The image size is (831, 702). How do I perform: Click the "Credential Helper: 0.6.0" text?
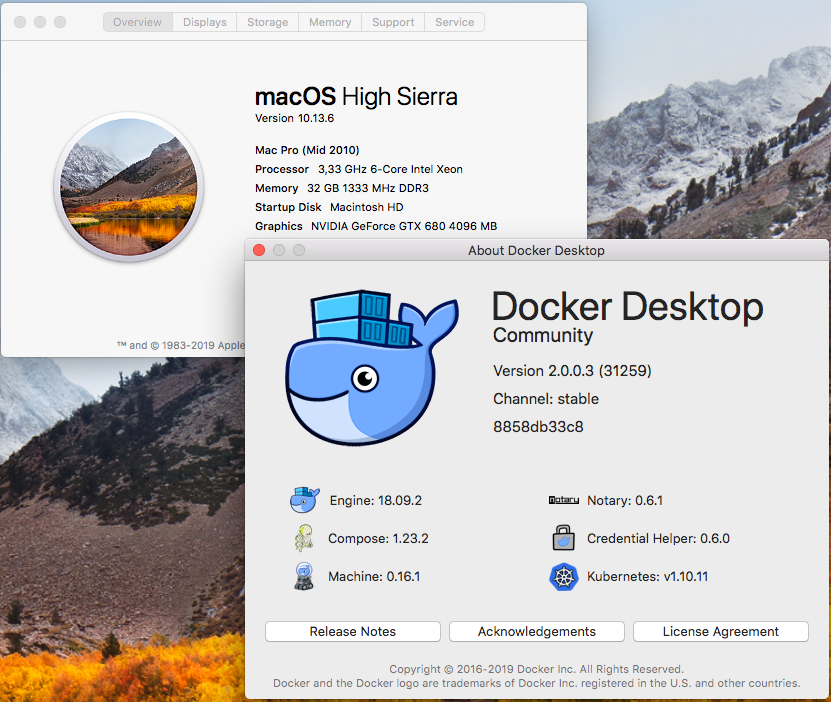(x=658, y=539)
